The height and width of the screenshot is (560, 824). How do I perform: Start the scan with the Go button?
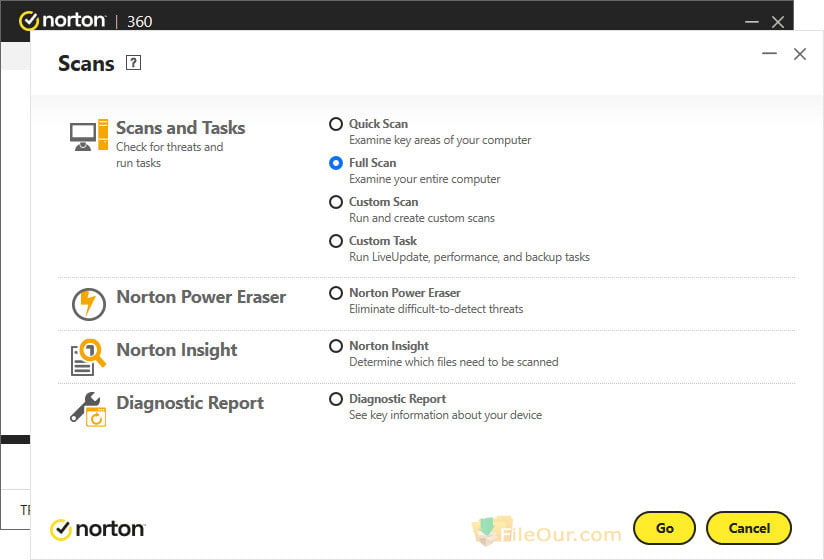tap(664, 528)
